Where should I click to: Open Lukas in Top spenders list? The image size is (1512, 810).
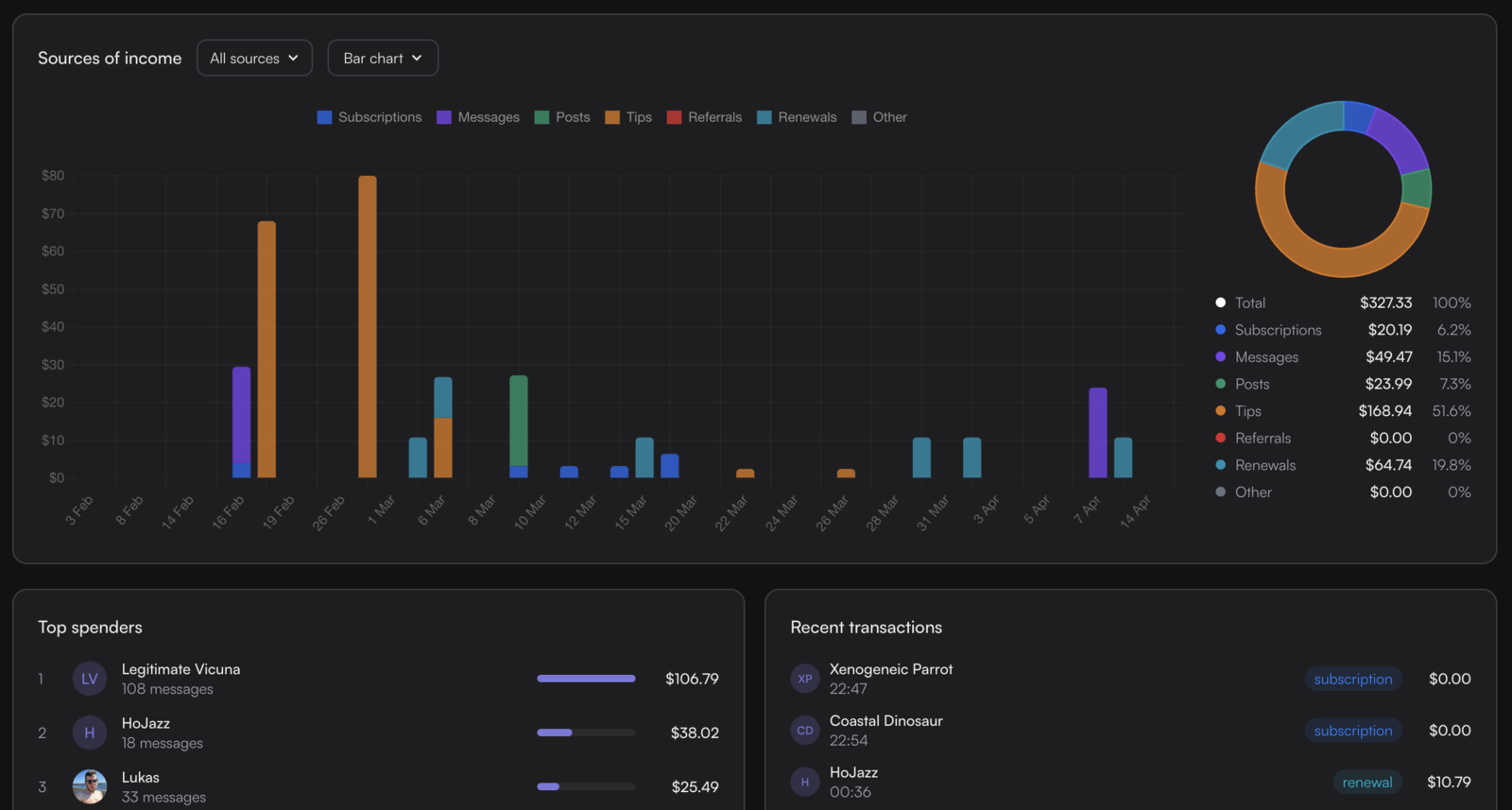coord(141,777)
